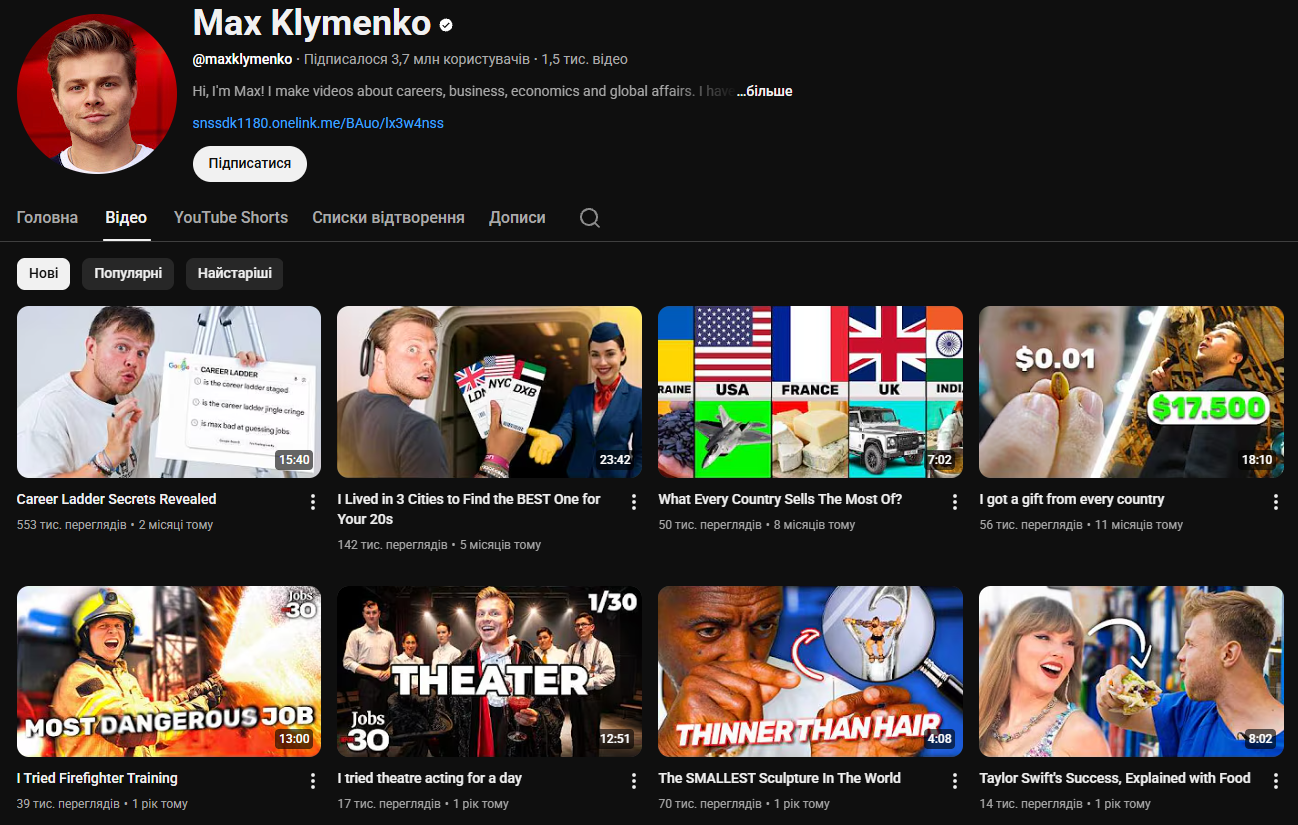This screenshot has height=825, width=1298.
Task: Open three-dot menu for I Lived in 3 Cities video
Action: (x=633, y=502)
